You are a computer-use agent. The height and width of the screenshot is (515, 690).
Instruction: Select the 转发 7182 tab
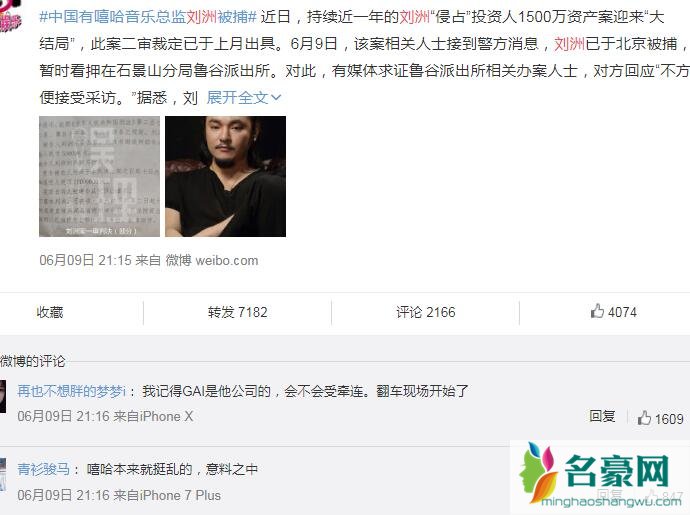238,312
